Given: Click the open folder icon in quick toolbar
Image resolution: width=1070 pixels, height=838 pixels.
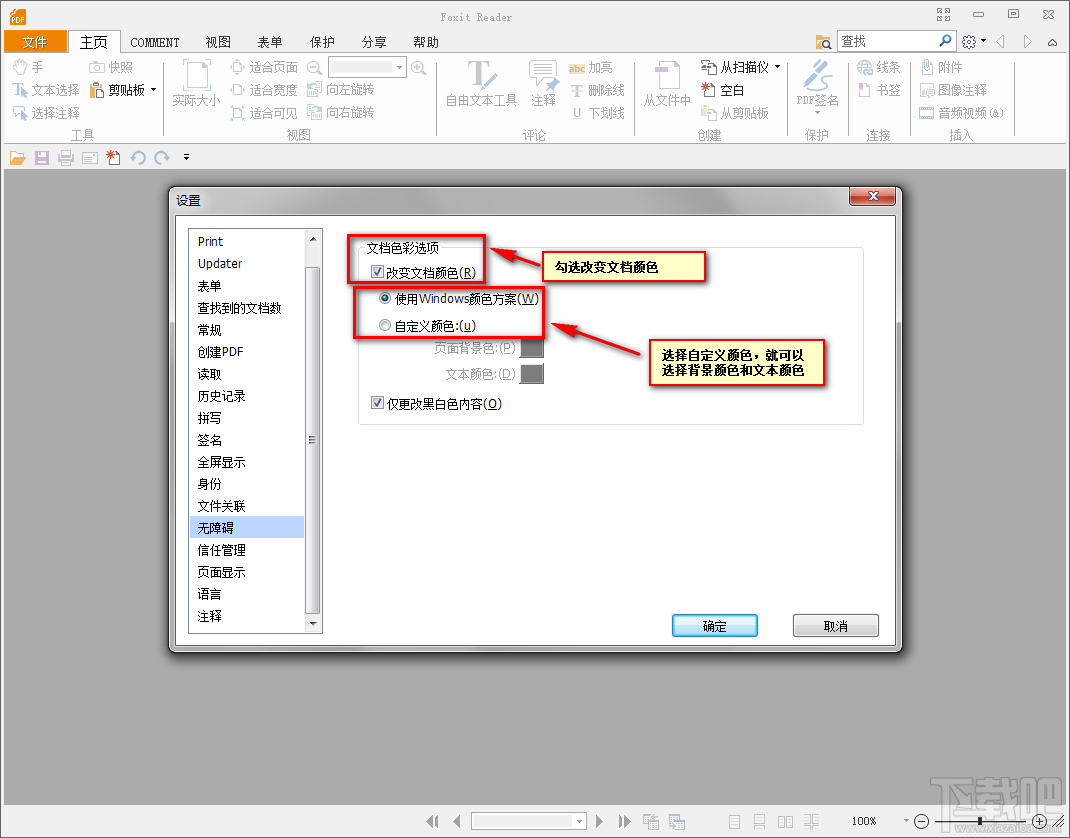Looking at the screenshot, I should click(x=17, y=158).
